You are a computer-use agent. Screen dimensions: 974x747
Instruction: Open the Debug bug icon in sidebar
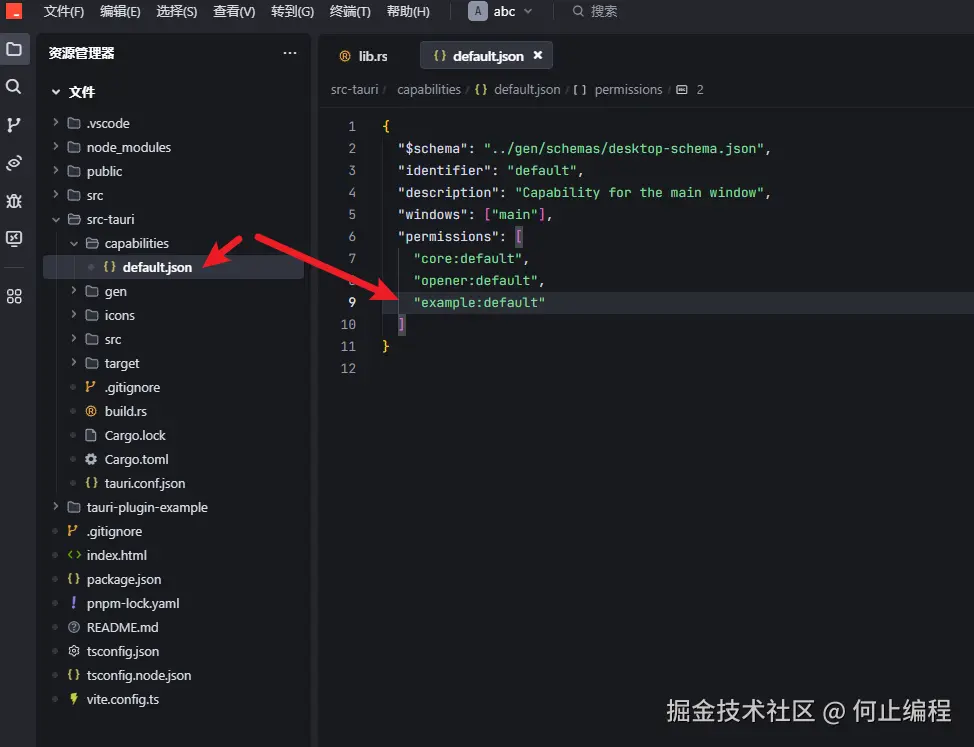[x=14, y=201]
